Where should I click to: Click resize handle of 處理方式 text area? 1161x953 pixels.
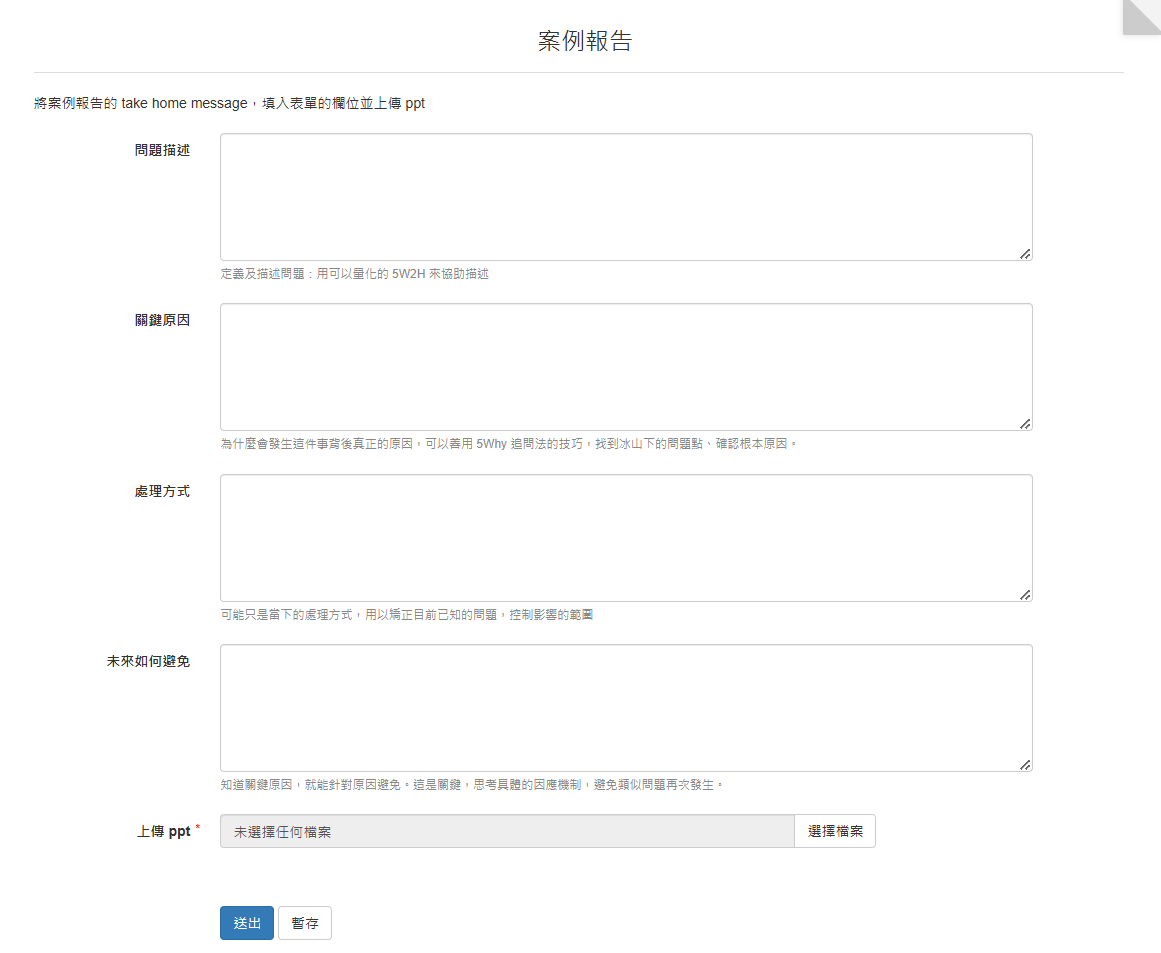click(x=1025, y=595)
